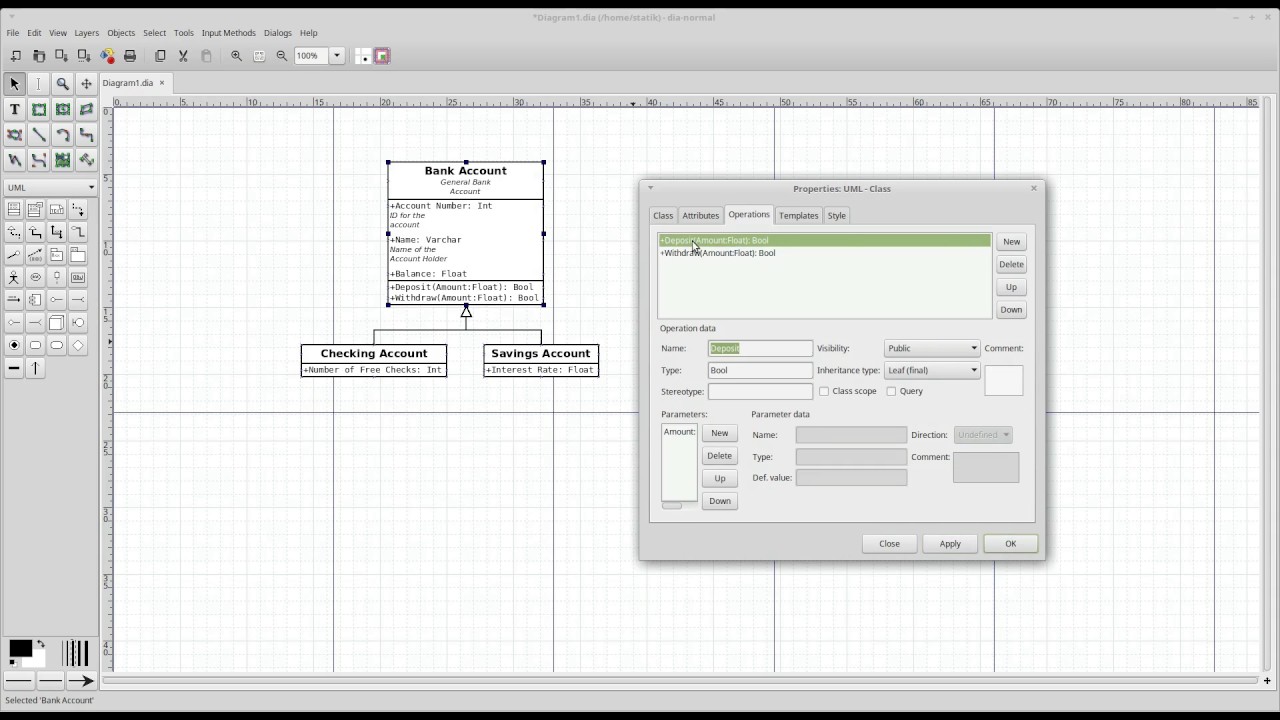Open the Visibility Public dropdown
Viewport: 1280px width, 720px height.
click(932, 348)
